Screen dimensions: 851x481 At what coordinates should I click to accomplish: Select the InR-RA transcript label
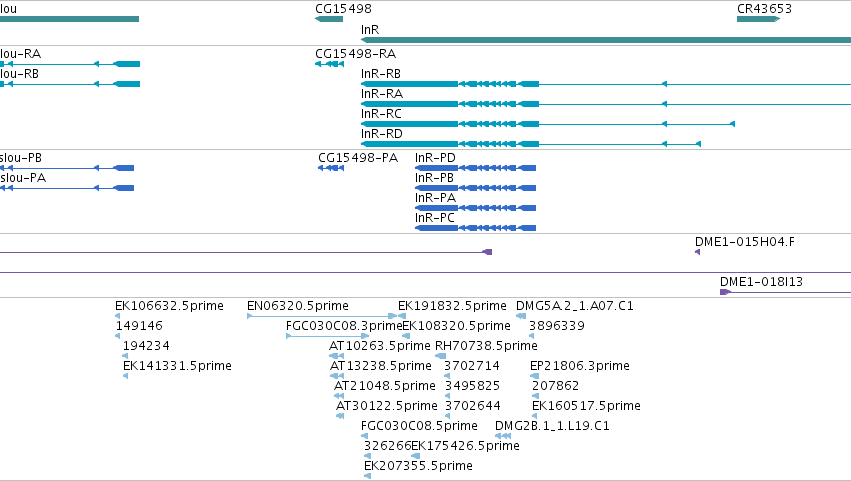[x=382, y=94]
